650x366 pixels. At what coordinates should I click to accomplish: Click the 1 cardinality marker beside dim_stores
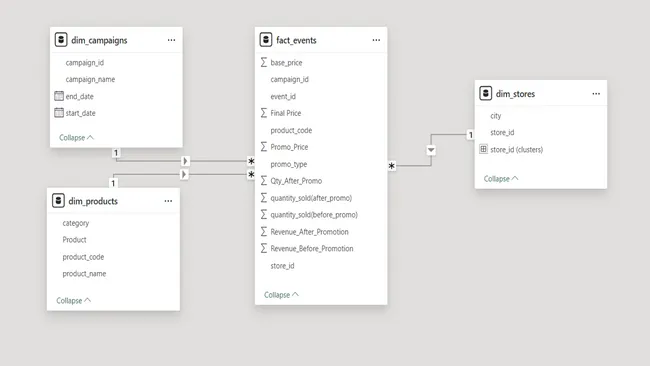(471, 135)
